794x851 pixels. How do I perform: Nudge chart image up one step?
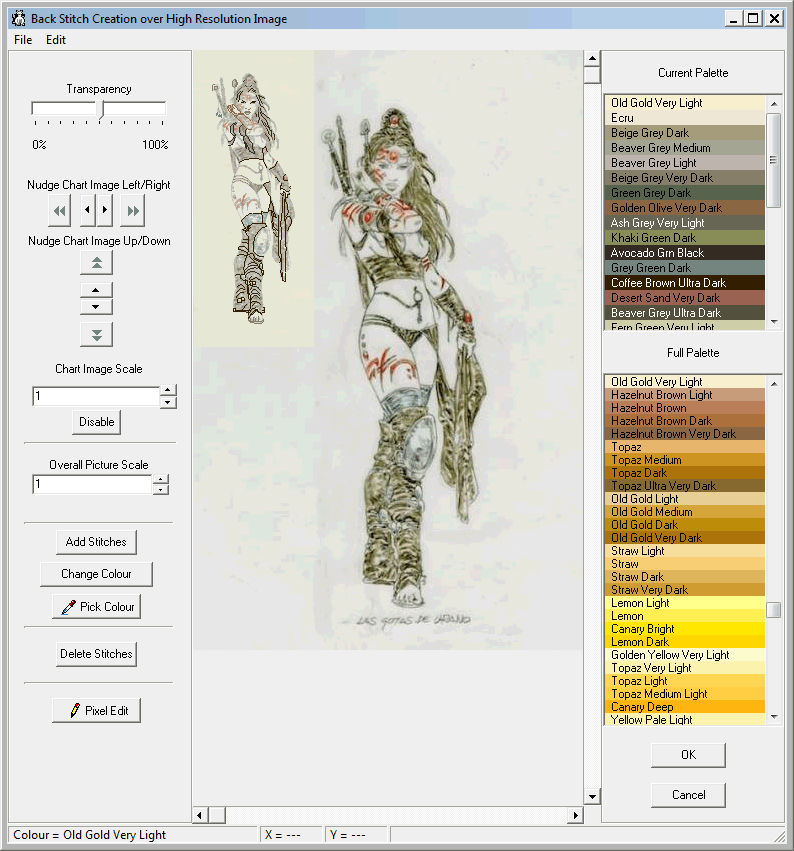click(x=96, y=290)
